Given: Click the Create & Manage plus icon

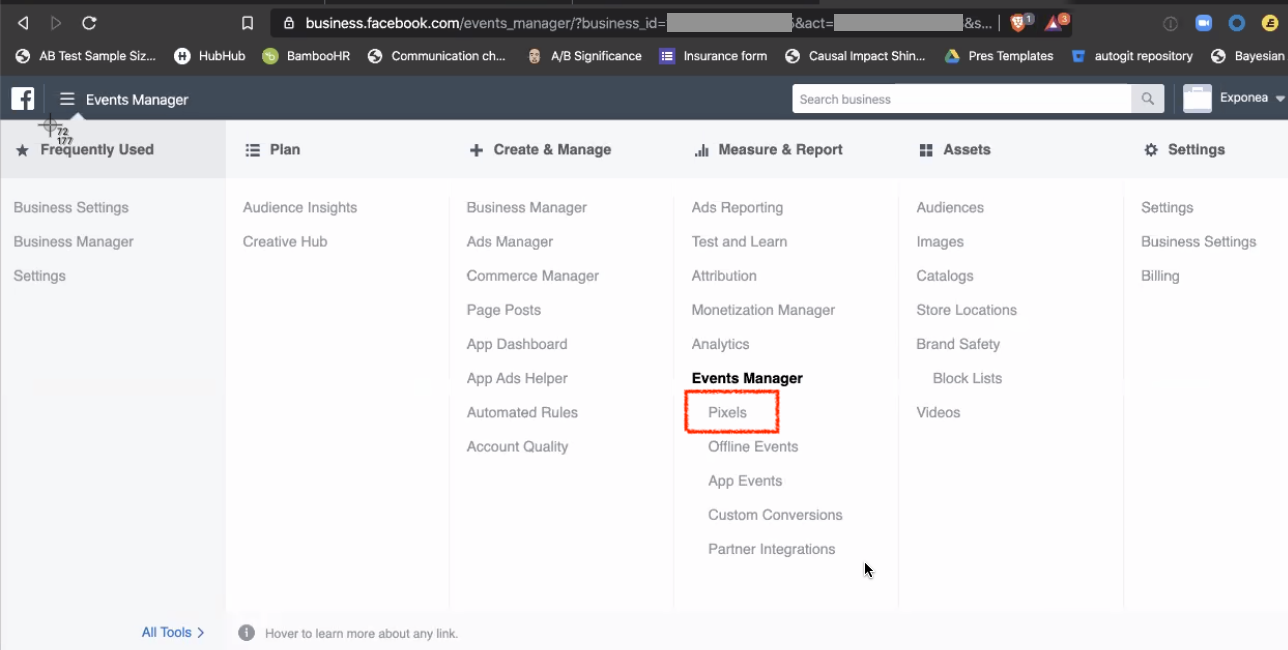Looking at the screenshot, I should click(476, 150).
